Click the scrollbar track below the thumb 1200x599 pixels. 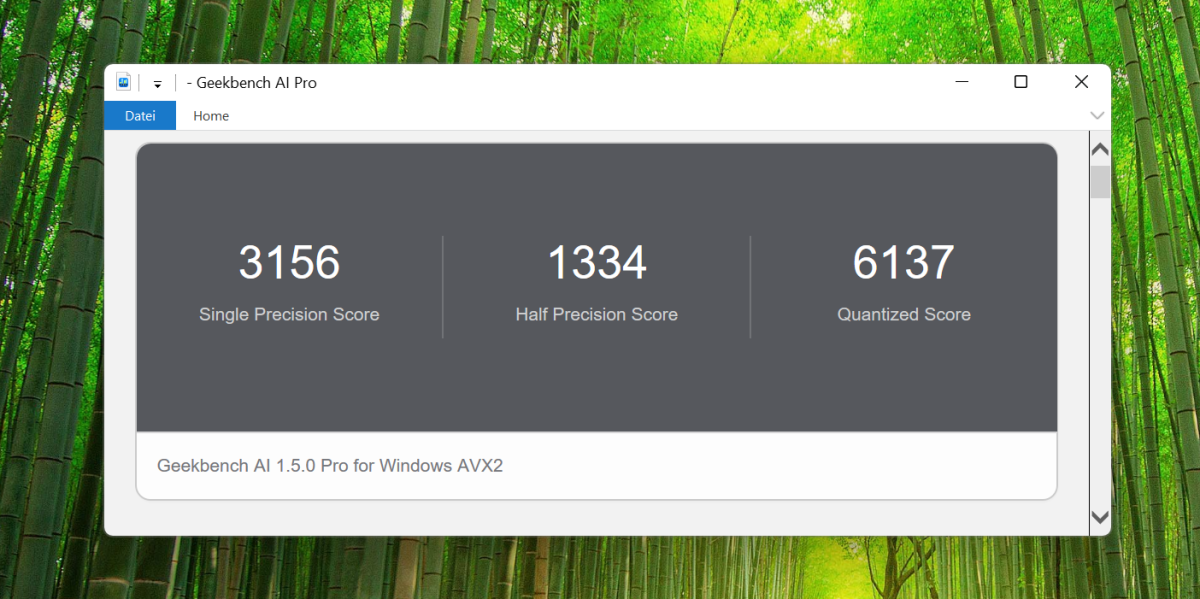[x=1099, y=350]
